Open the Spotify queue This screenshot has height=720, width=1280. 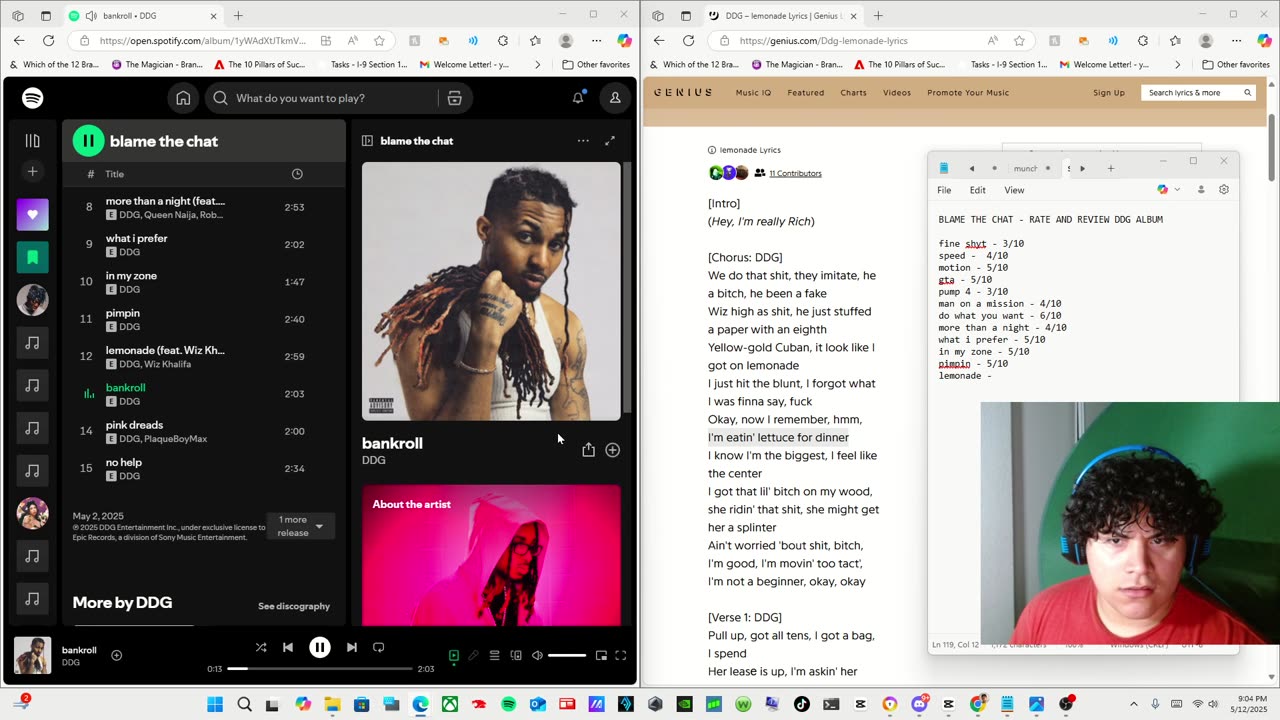click(x=494, y=656)
